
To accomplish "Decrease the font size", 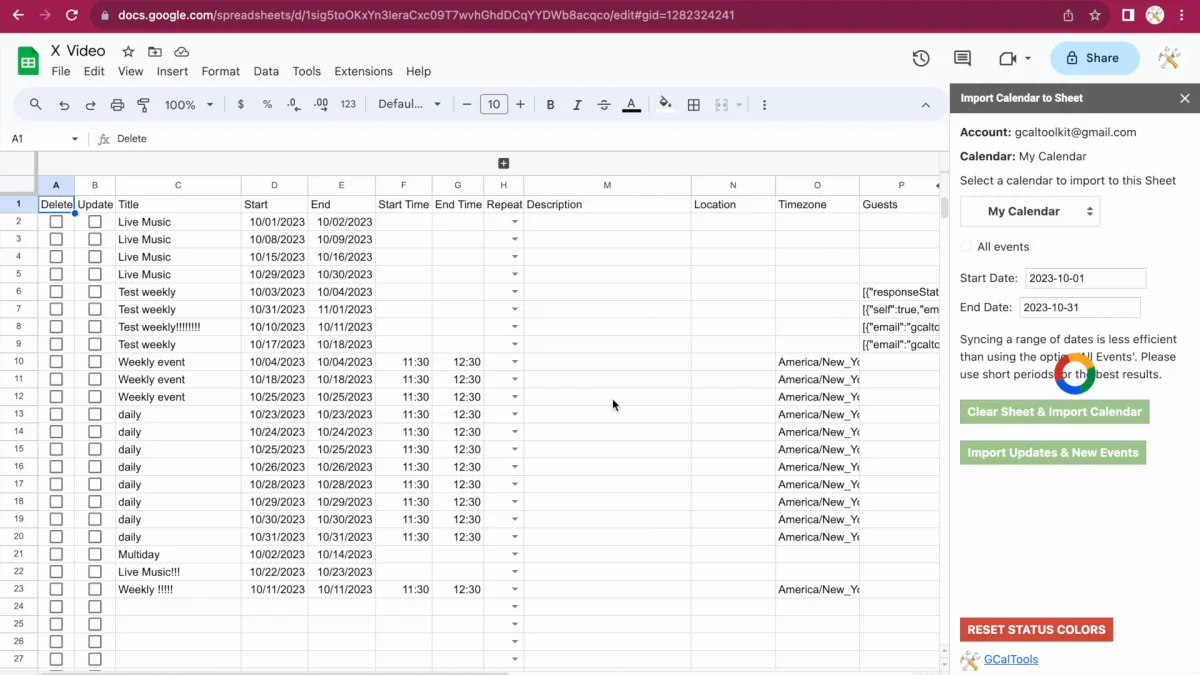I will pyautogui.click(x=466, y=105).
